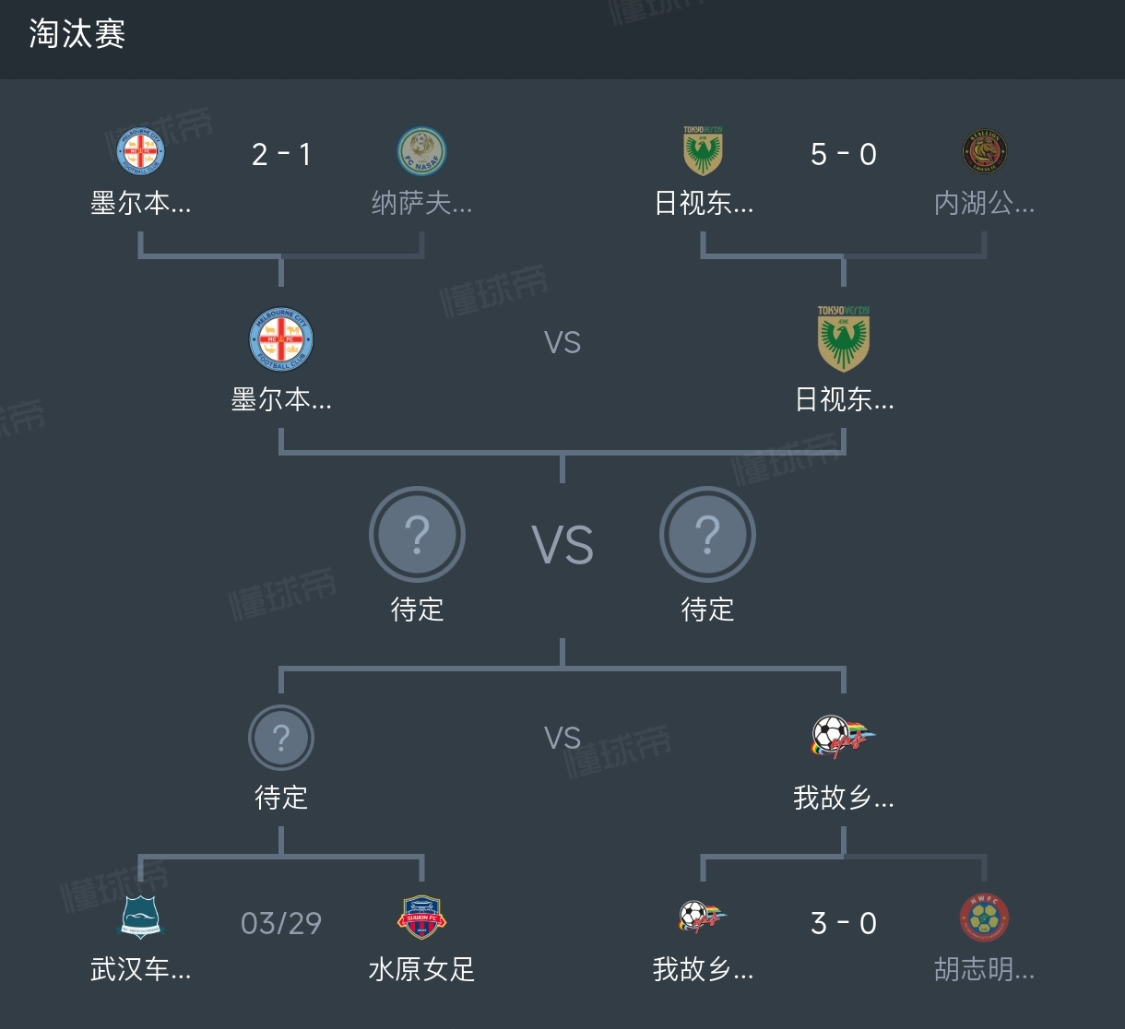Open the 03/29 scheduled match
Image resolution: width=1125 pixels, height=1029 pixels.
(281, 923)
